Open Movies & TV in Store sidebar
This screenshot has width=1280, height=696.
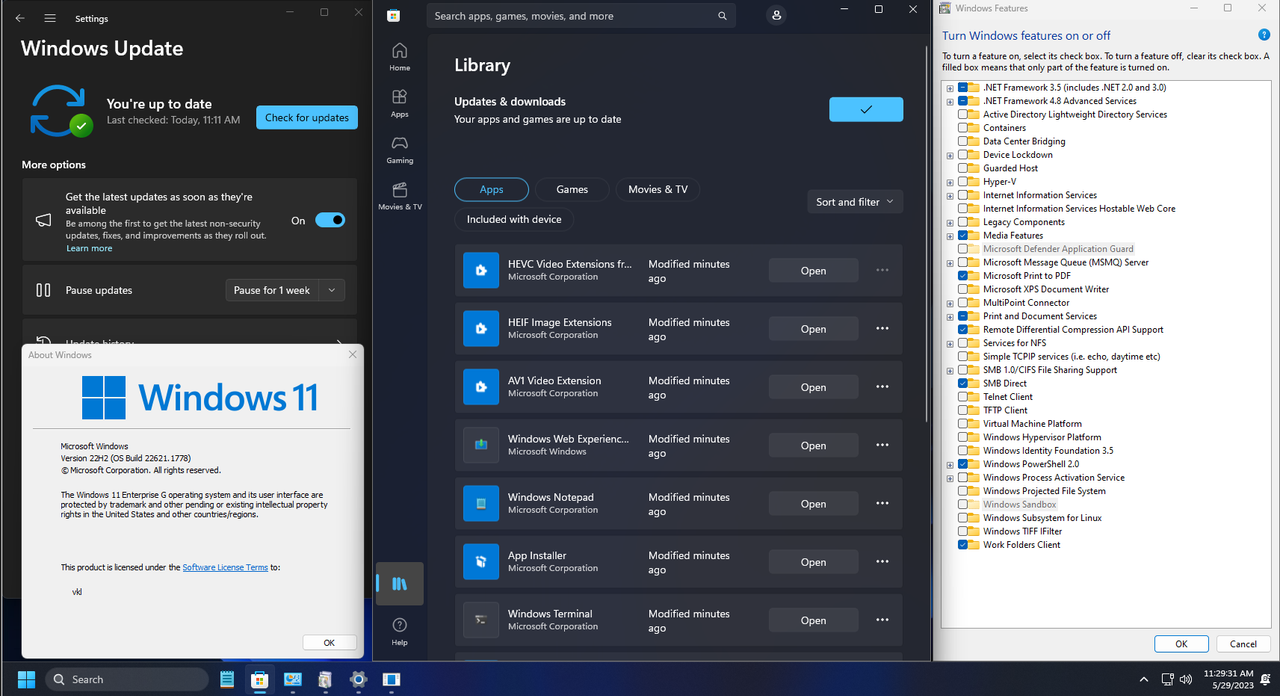click(x=399, y=195)
